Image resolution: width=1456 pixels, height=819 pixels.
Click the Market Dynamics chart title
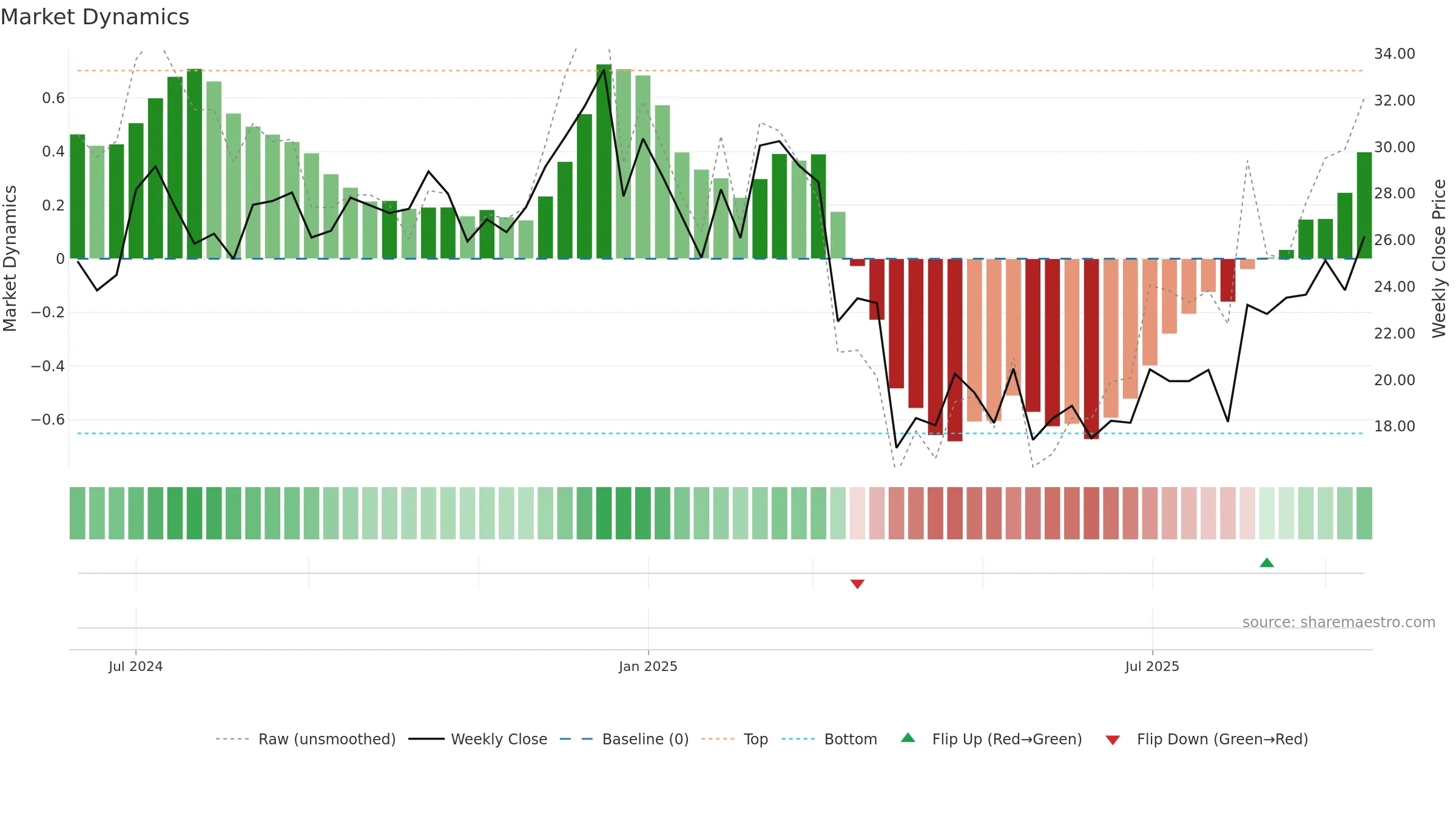click(x=95, y=17)
